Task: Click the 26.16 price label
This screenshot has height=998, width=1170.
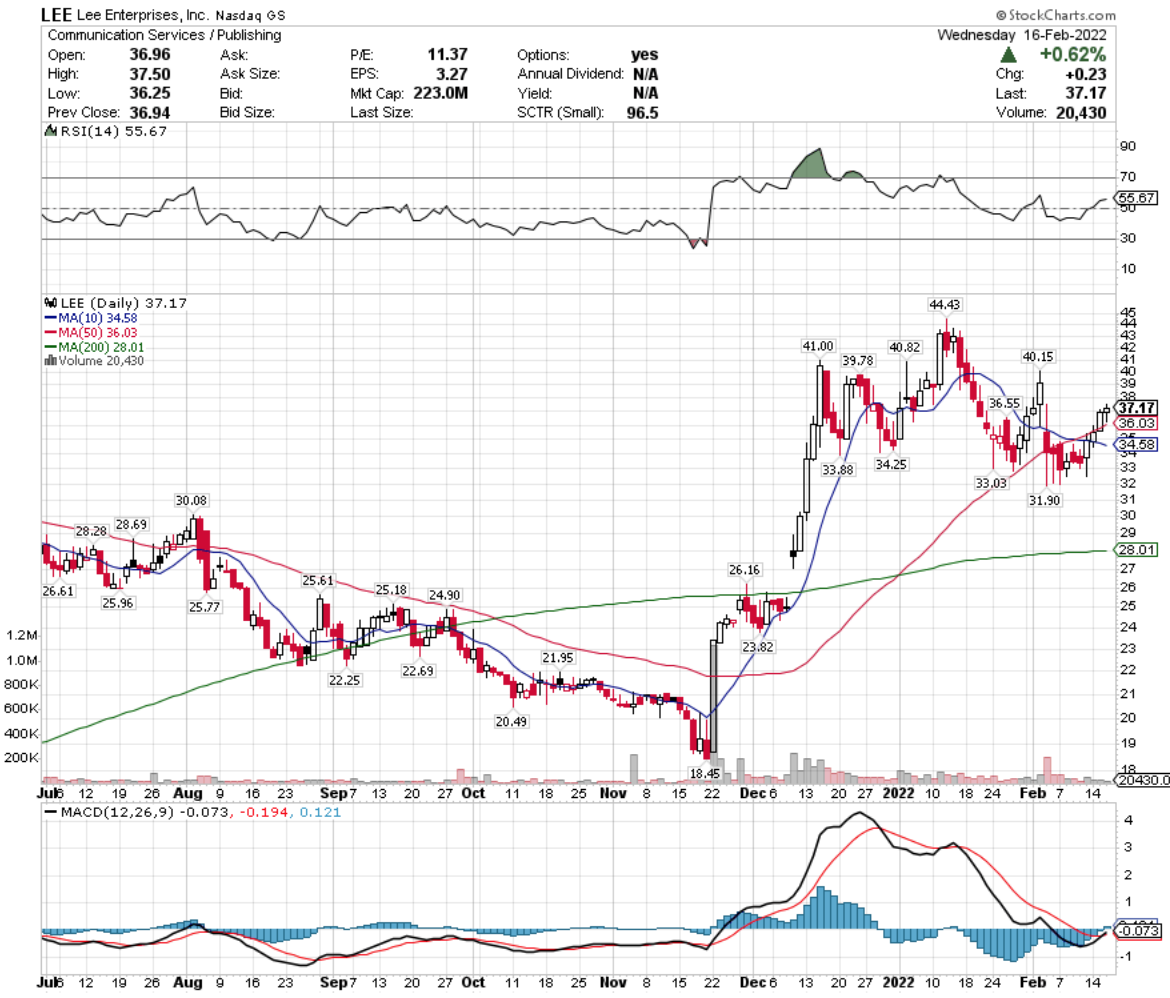Action: [x=744, y=570]
